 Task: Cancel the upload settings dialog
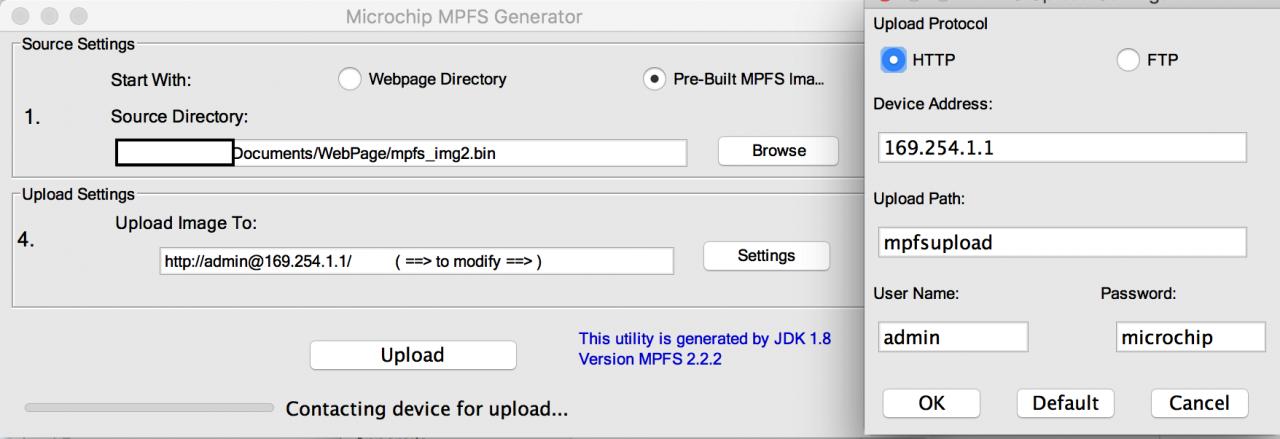coord(1199,403)
